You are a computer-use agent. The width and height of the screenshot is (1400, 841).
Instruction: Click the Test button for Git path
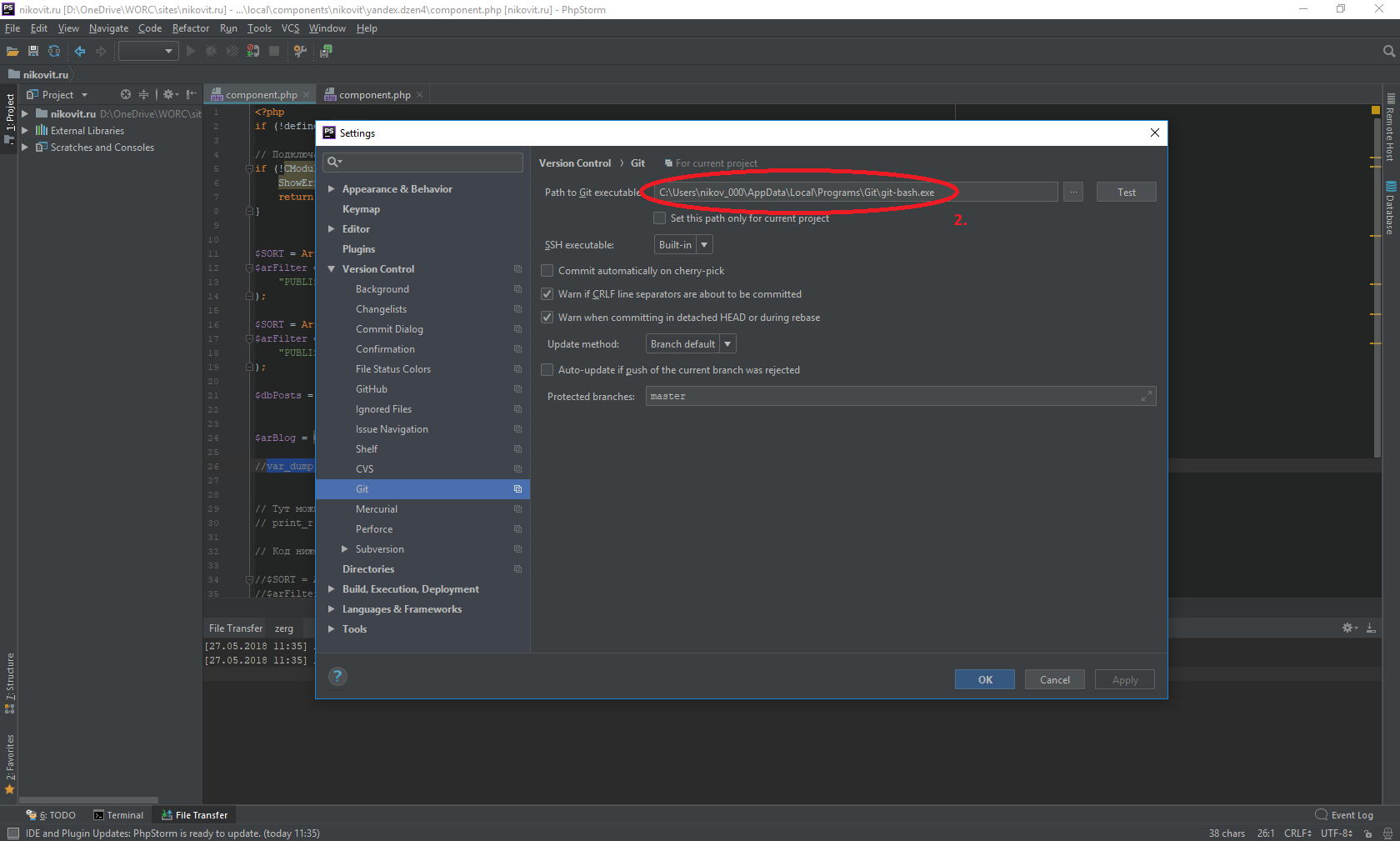pyautogui.click(x=1127, y=192)
